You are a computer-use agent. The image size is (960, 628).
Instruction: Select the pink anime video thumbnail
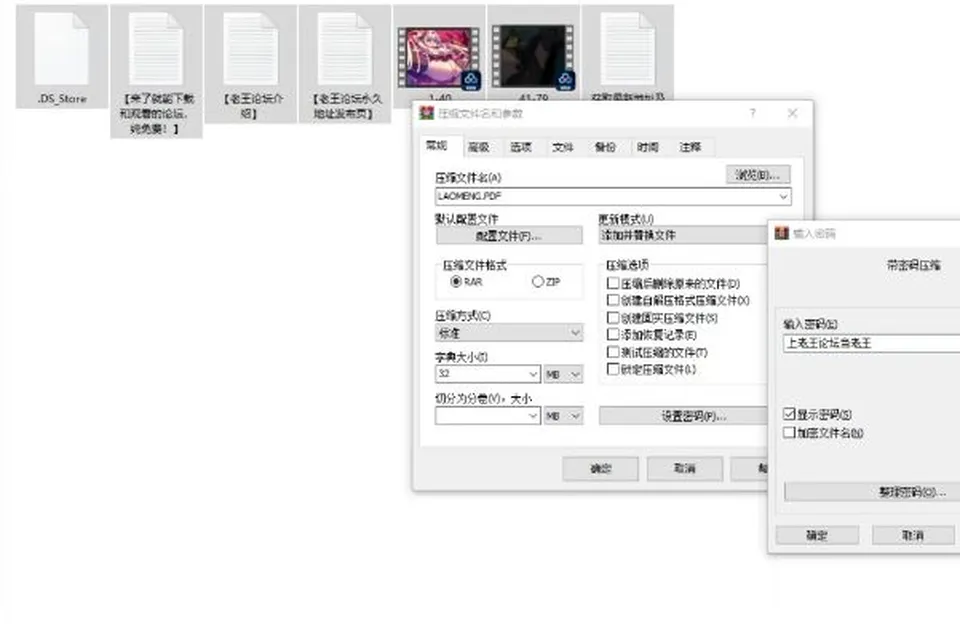tap(438, 58)
